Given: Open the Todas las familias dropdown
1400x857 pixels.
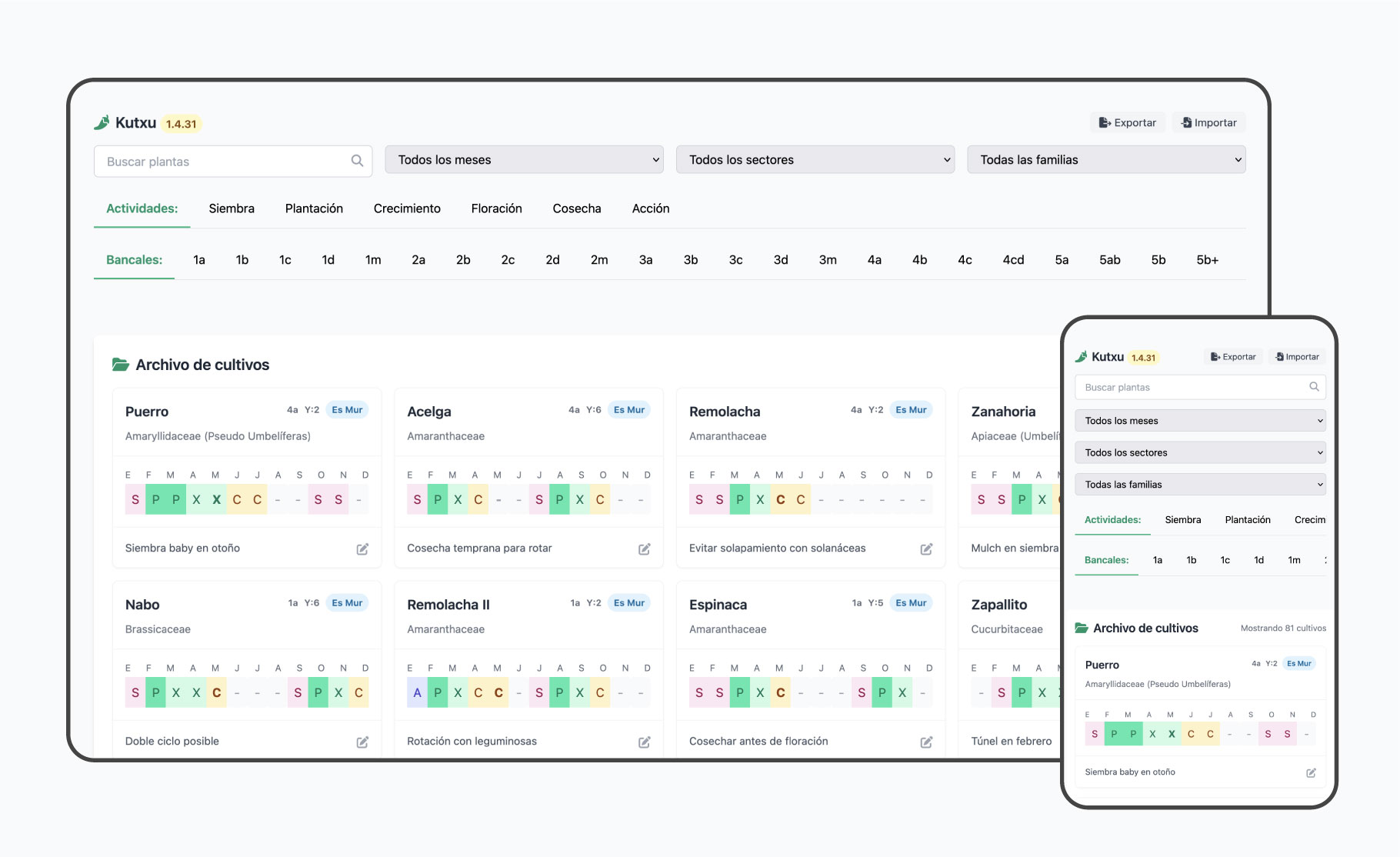Looking at the screenshot, I should (1106, 160).
